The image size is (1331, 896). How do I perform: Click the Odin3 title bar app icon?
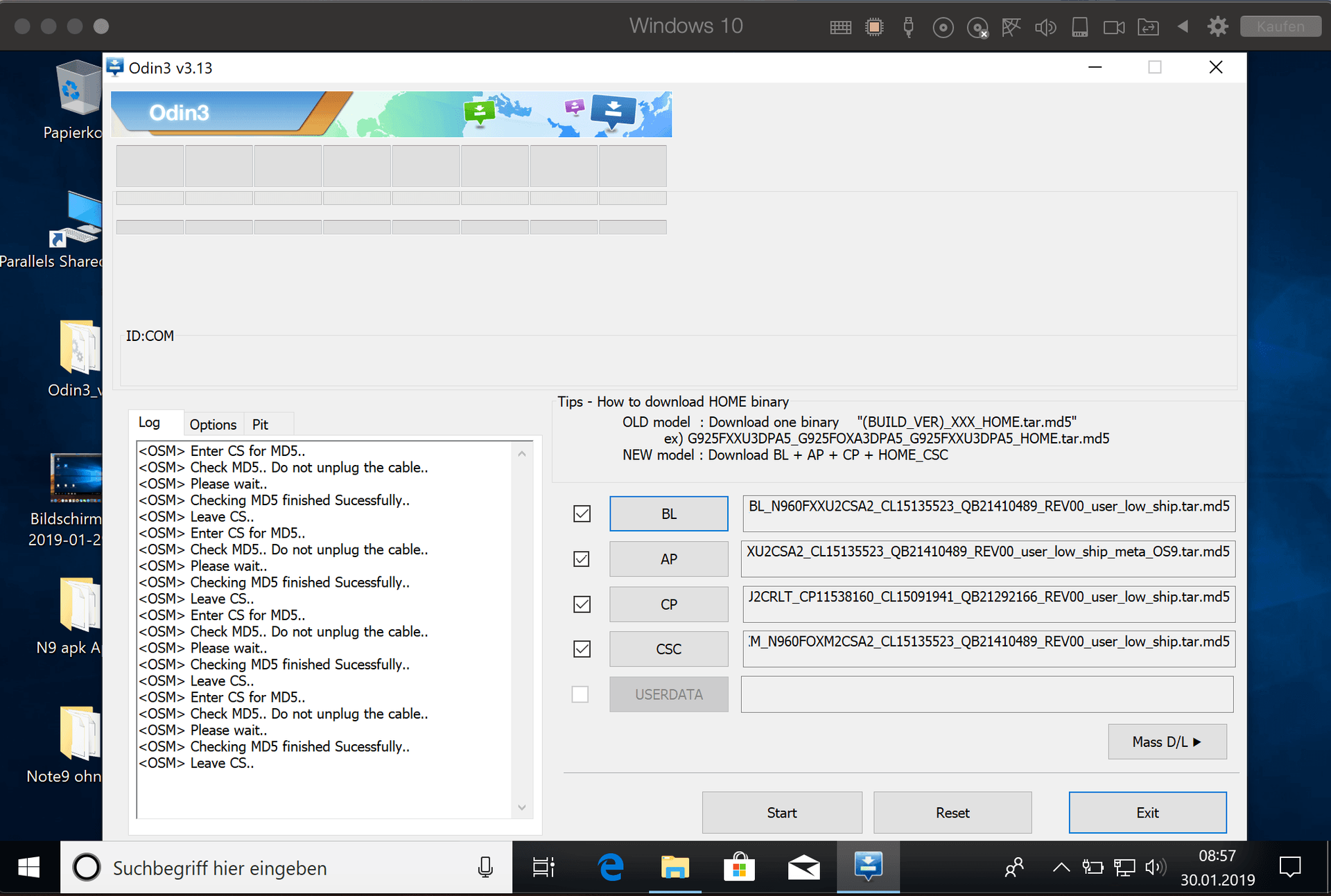[x=115, y=67]
